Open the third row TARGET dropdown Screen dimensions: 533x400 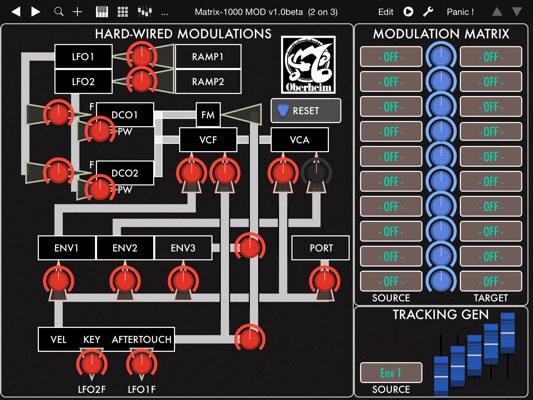[491, 106]
